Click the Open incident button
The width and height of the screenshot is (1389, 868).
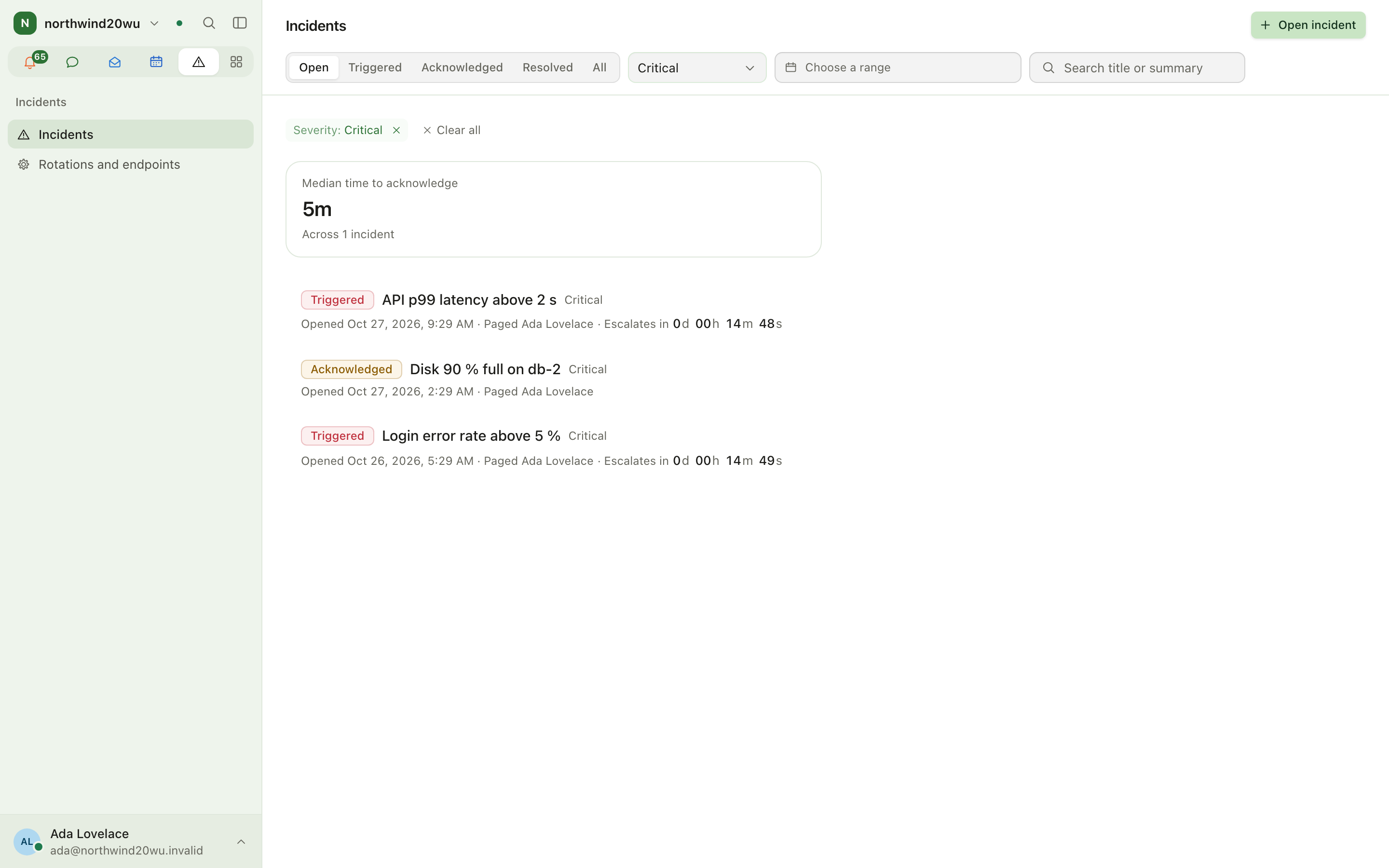[x=1308, y=25]
